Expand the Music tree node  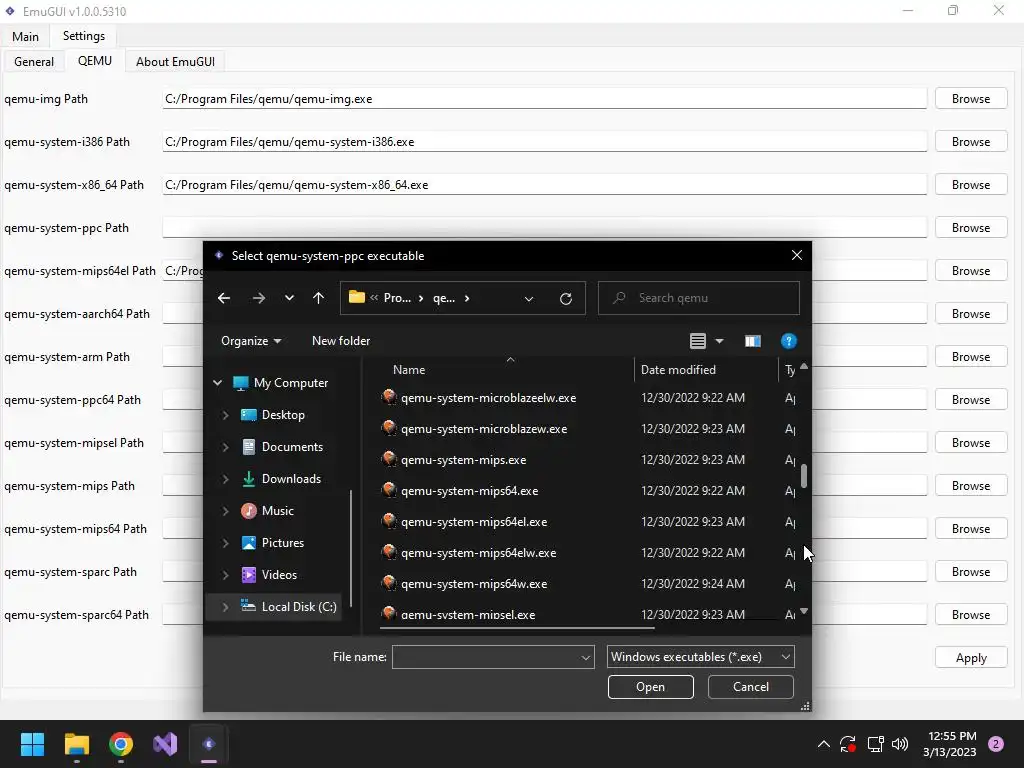click(225, 511)
